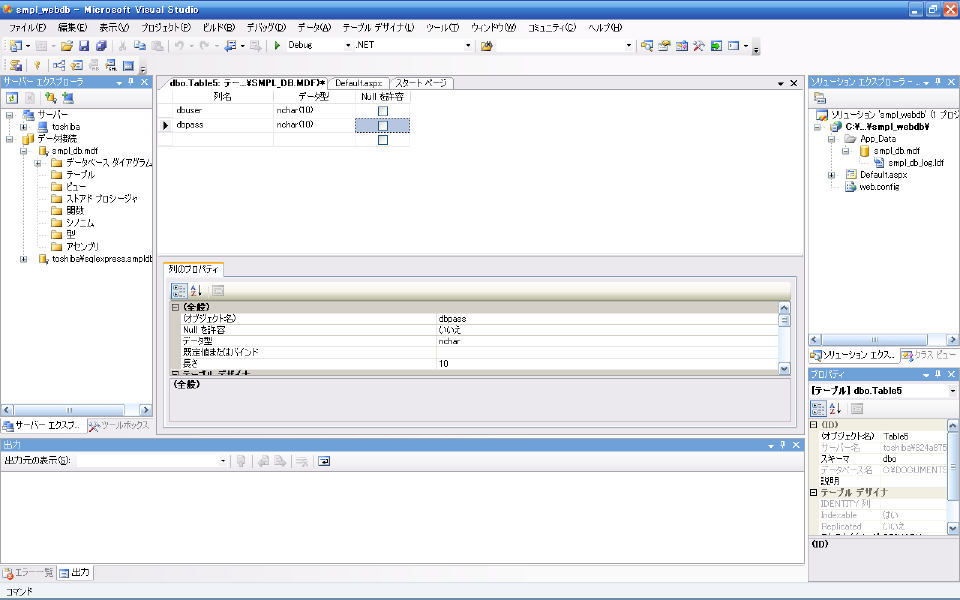Click the Navigate Backward arrow icon
The image size is (960, 600).
pos(230,45)
